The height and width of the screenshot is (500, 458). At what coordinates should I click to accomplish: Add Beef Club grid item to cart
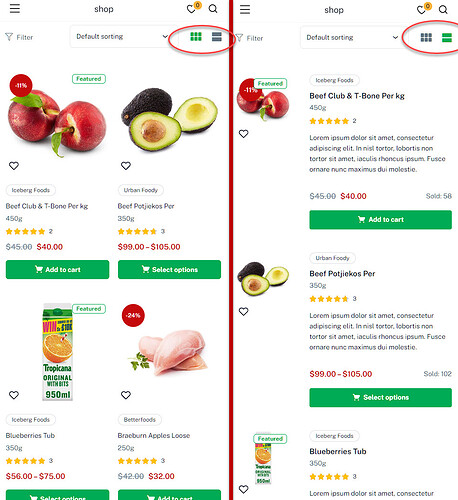coord(57,269)
